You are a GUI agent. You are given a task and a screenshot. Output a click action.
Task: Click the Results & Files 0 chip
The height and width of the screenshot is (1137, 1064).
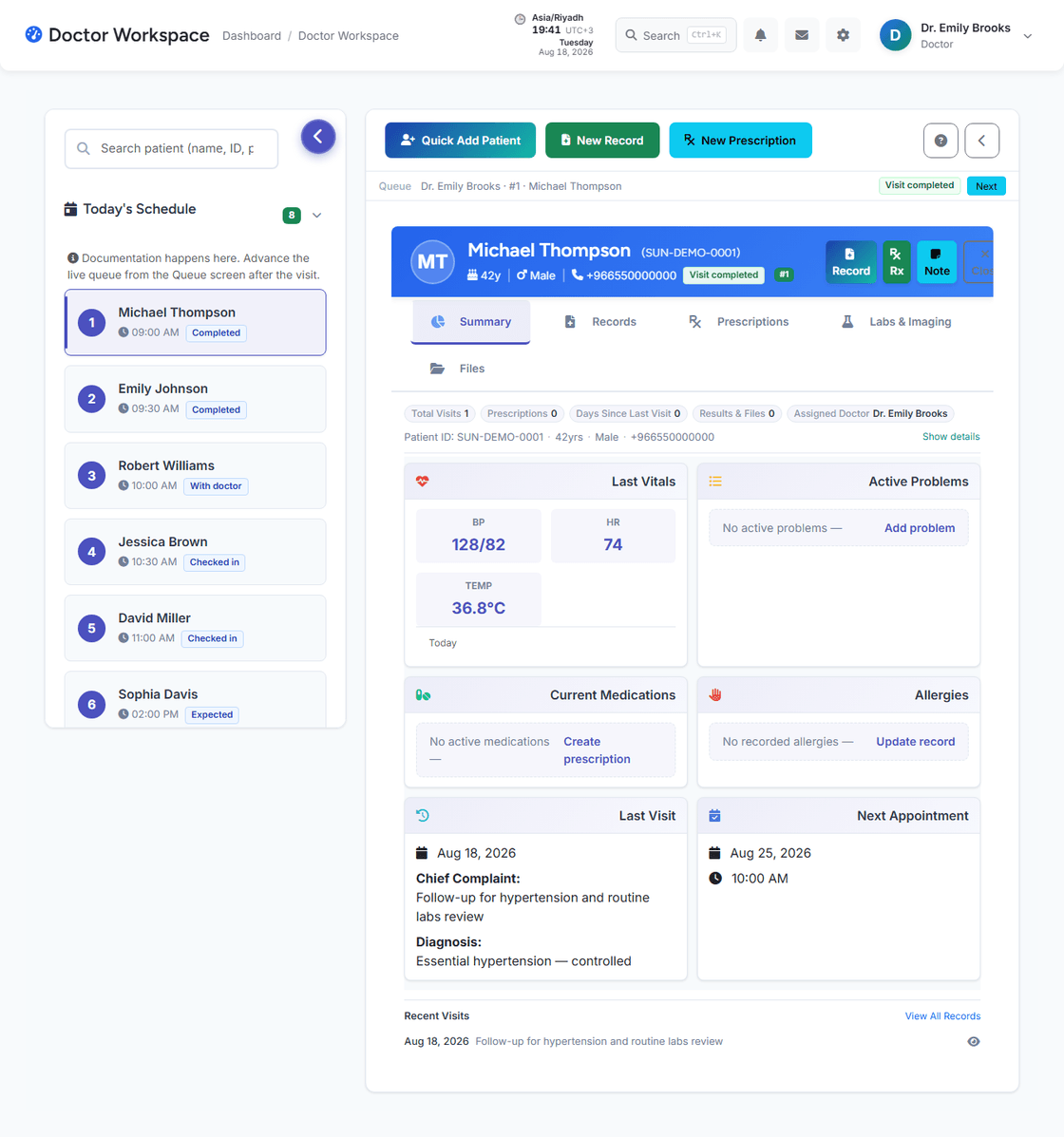click(x=737, y=413)
